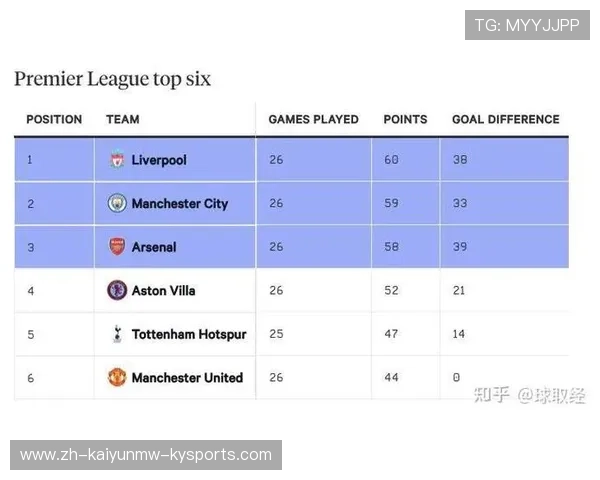Image resolution: width=600 pixels, height=480 pixels.
Task: Click the Premier League top six heading
Action: (112, 79)
